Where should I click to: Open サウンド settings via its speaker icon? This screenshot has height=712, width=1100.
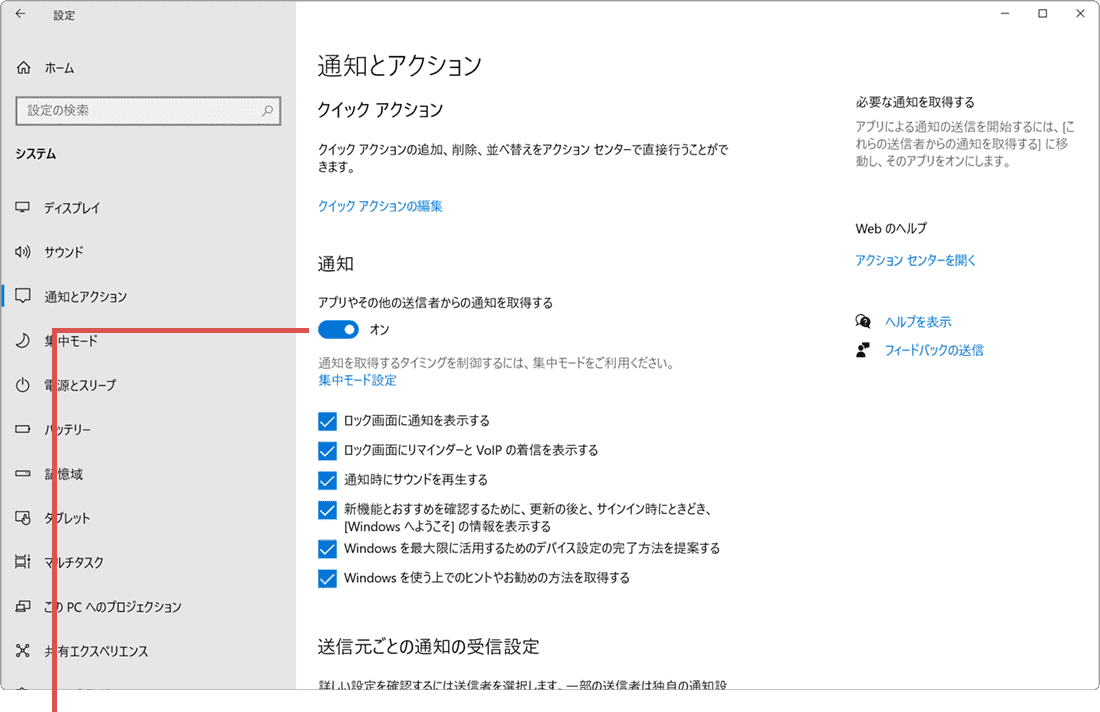pyautogui.click(x=23, y=252)
